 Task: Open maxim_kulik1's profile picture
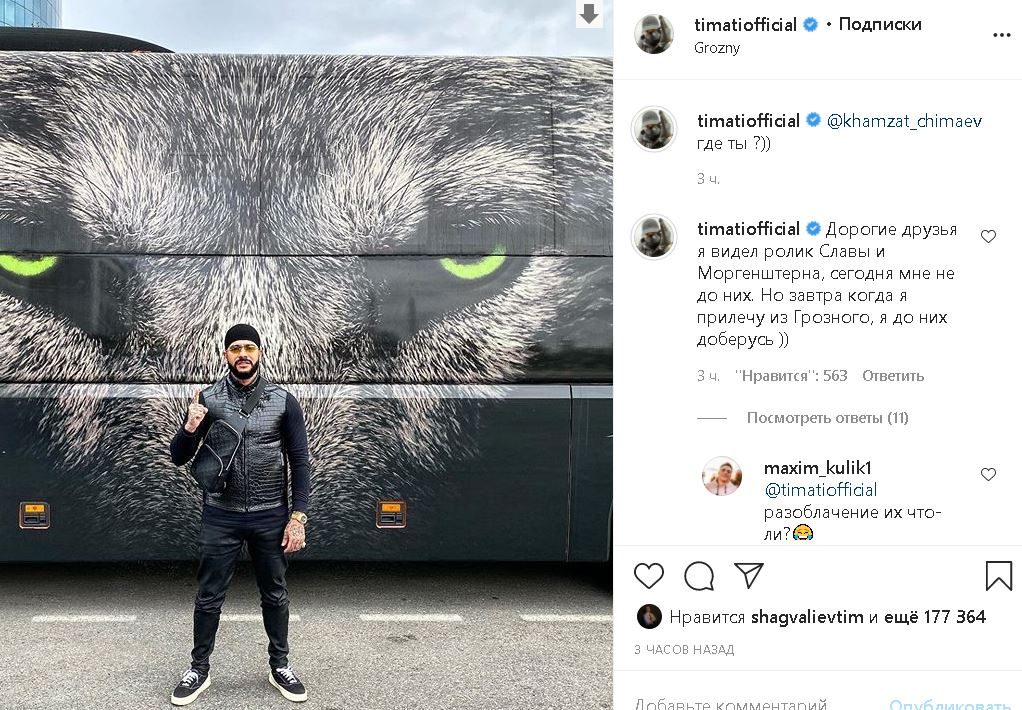[x=722, y=476]
